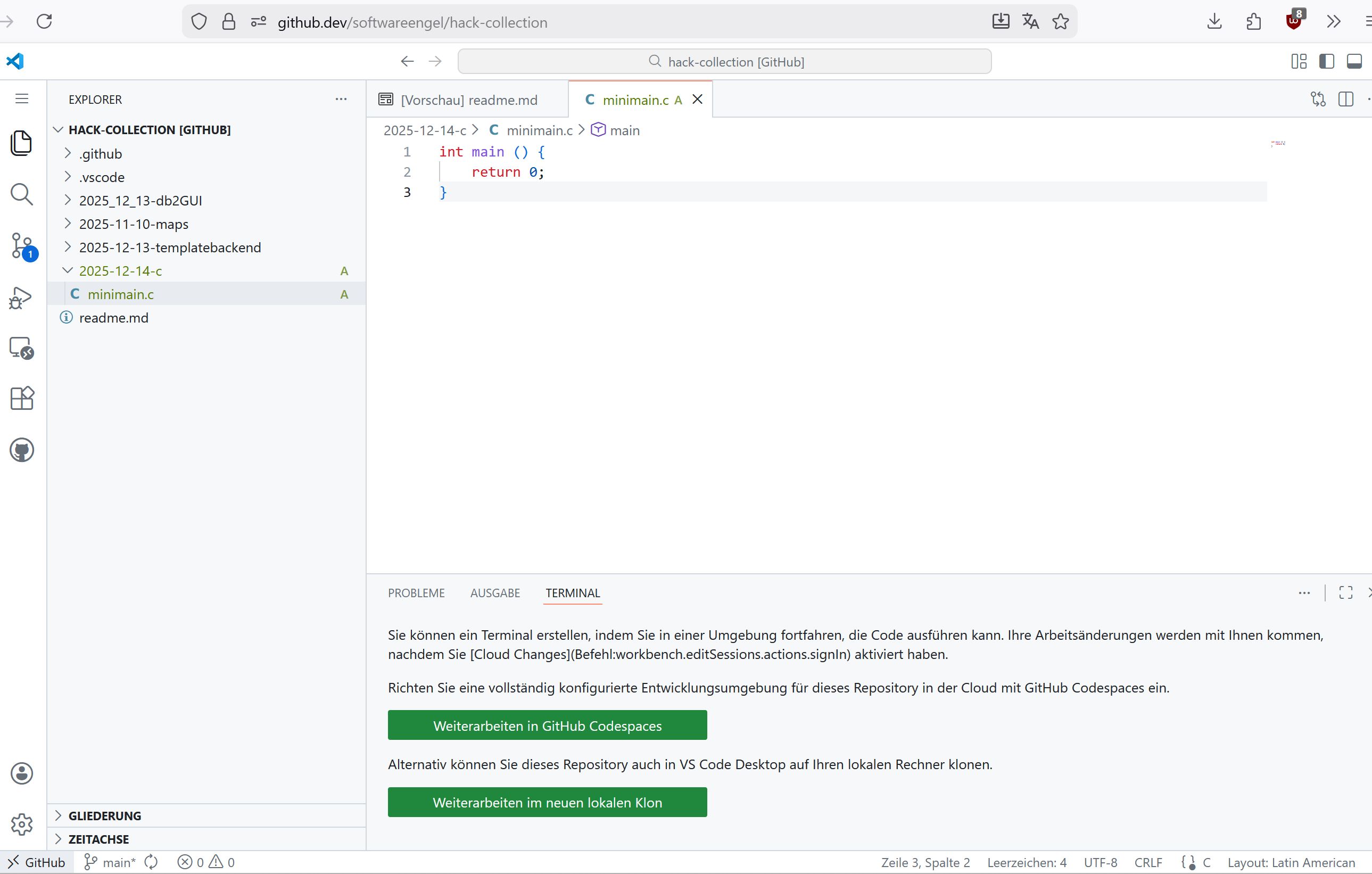Collapse the 2025-12-14-c folder

pos(120,270)
